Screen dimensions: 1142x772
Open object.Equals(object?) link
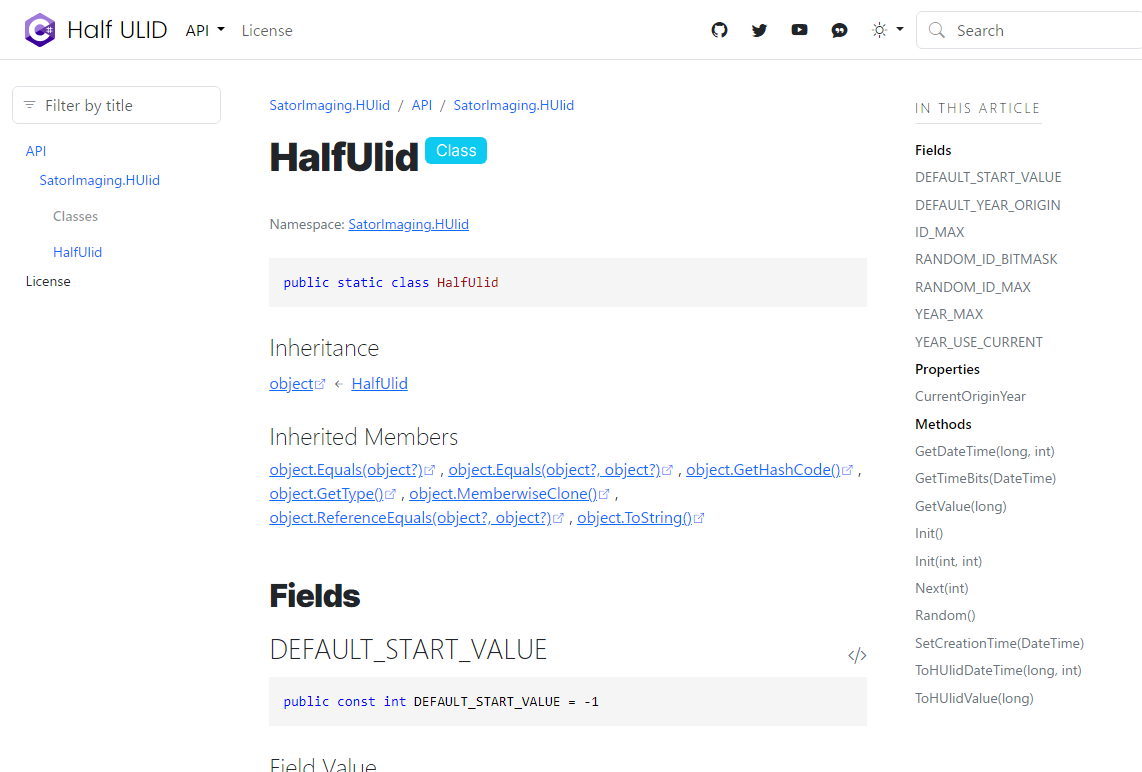click(353, 470)
